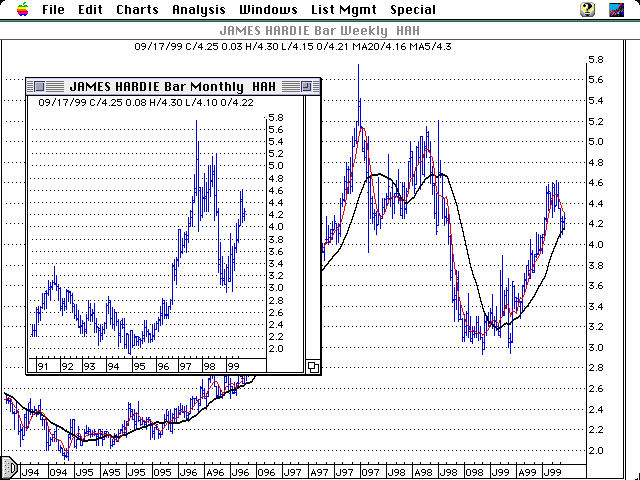Image resolution: width=640 pixels, height=480 pixels.
Task: Click the Monthly window resize grip
Action: [313, 367]
